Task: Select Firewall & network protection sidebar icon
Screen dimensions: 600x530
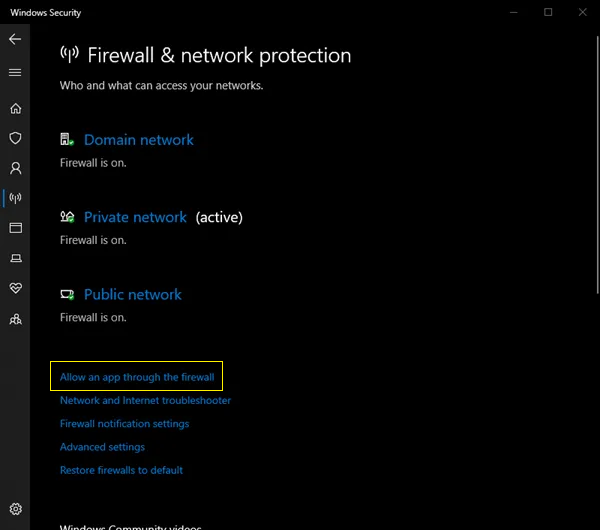Action: (15, 198)
